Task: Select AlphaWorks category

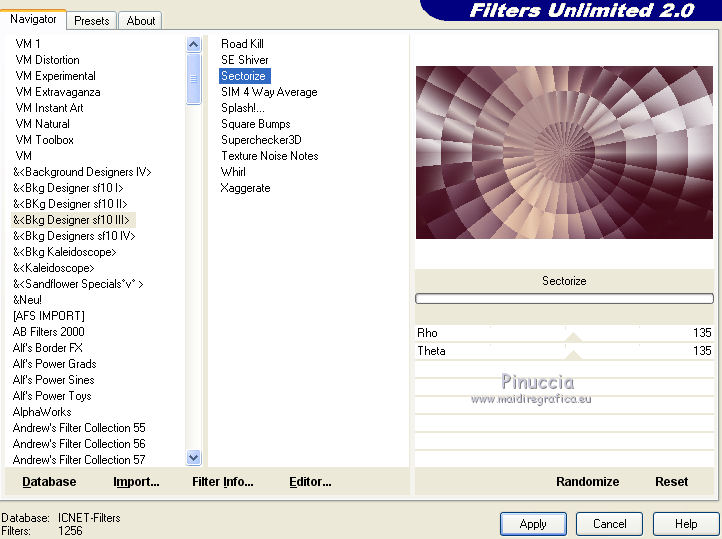Action: tap(42, 412)
